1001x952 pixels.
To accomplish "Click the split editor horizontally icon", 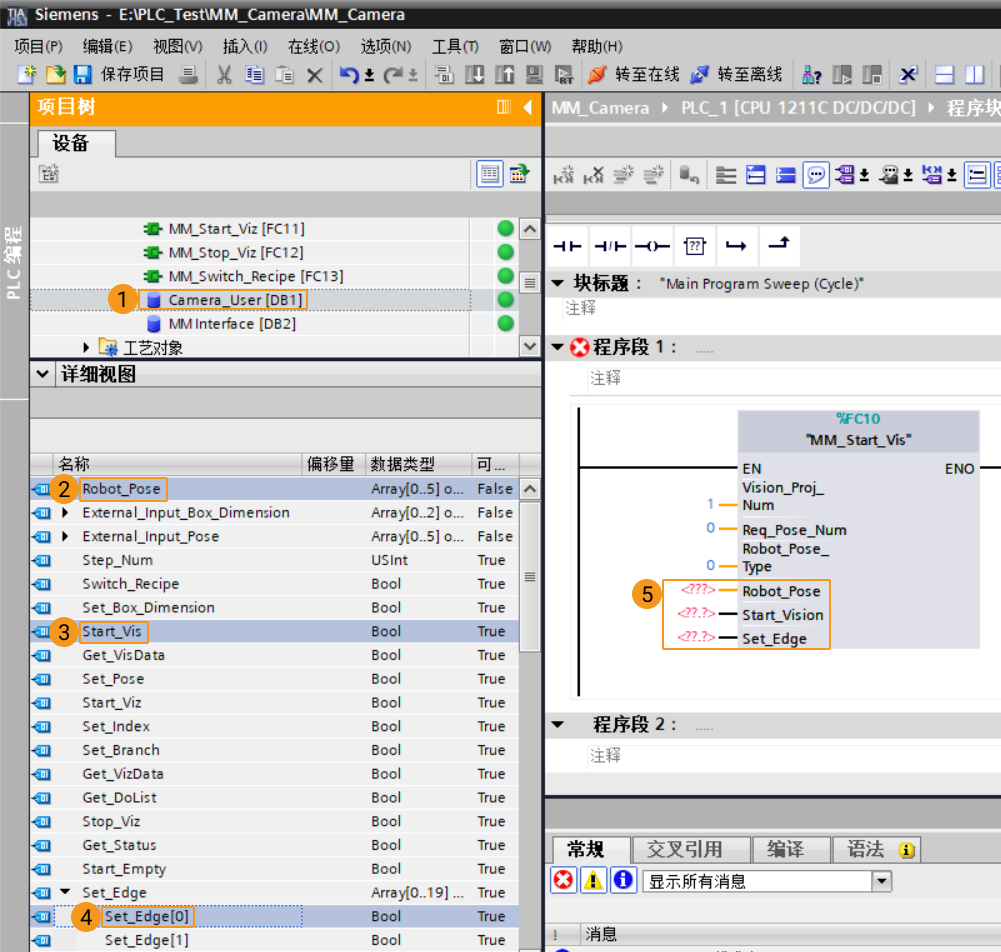I will pos(944,75).
